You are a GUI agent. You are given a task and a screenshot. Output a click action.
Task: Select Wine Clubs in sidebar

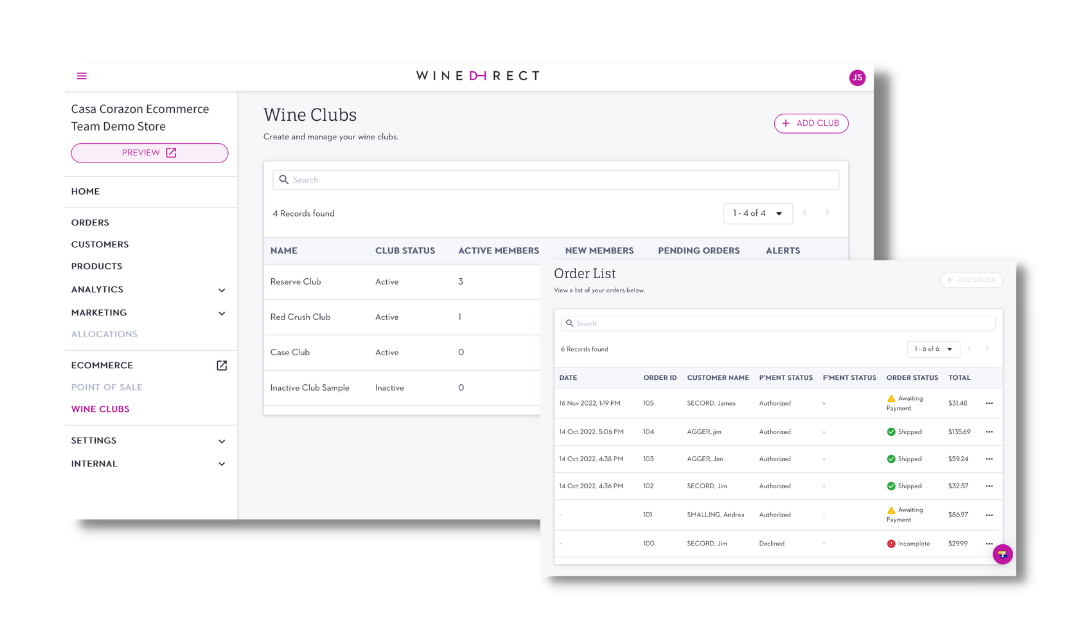click(x=100, y=409)
